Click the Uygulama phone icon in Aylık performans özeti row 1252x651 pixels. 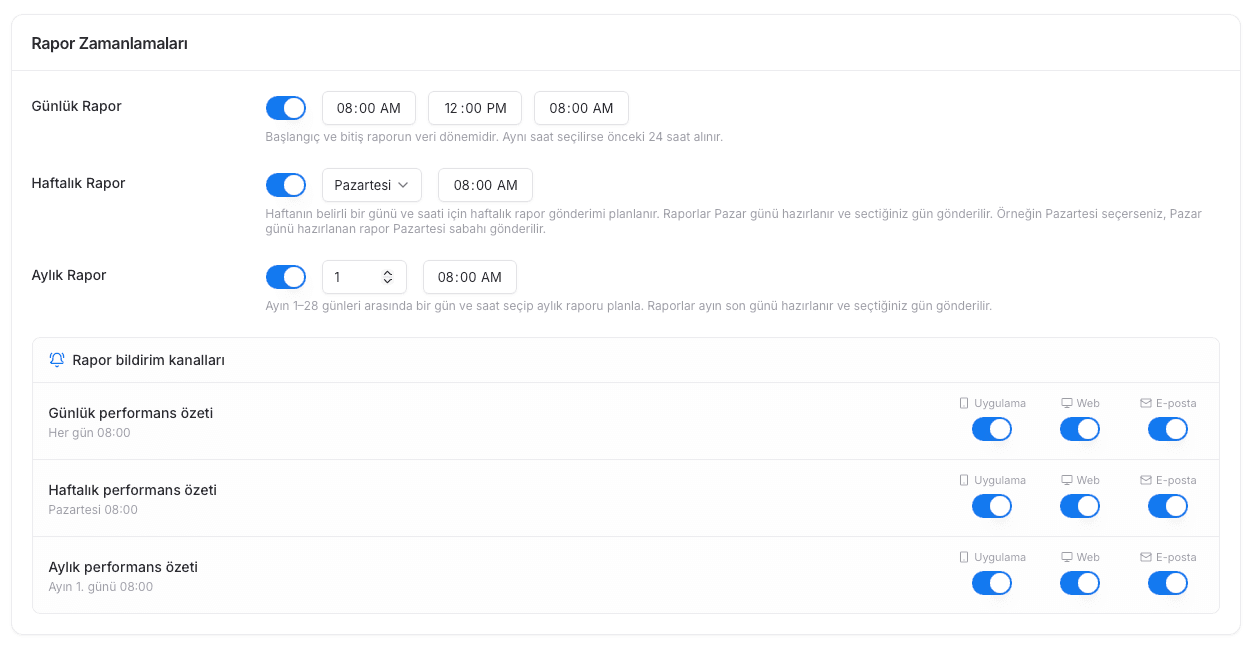point(964,557)
